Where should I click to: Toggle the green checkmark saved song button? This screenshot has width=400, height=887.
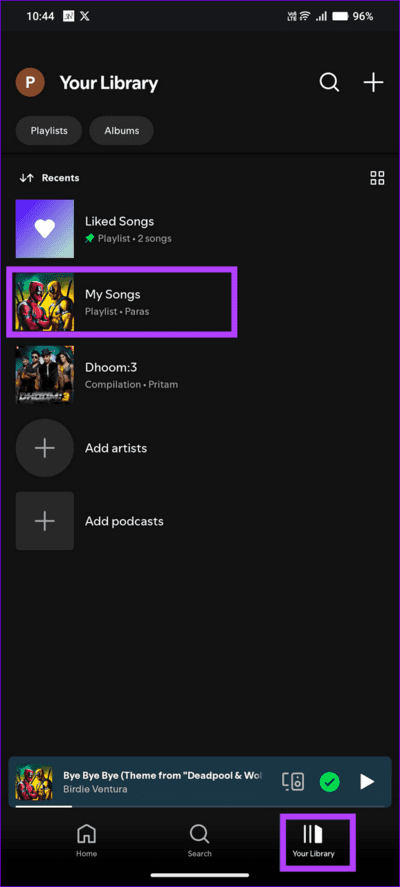(329, 782)
